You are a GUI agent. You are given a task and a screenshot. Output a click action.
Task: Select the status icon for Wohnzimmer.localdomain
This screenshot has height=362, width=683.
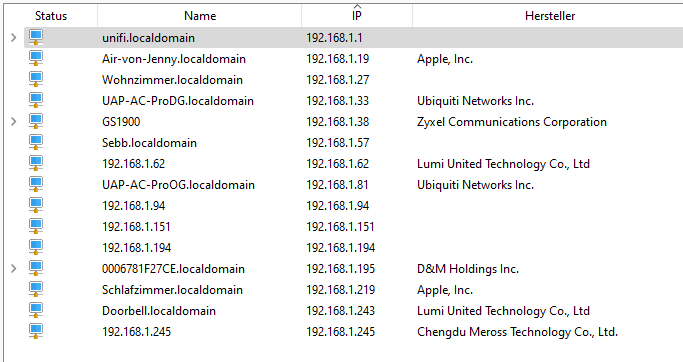[36, 80]
